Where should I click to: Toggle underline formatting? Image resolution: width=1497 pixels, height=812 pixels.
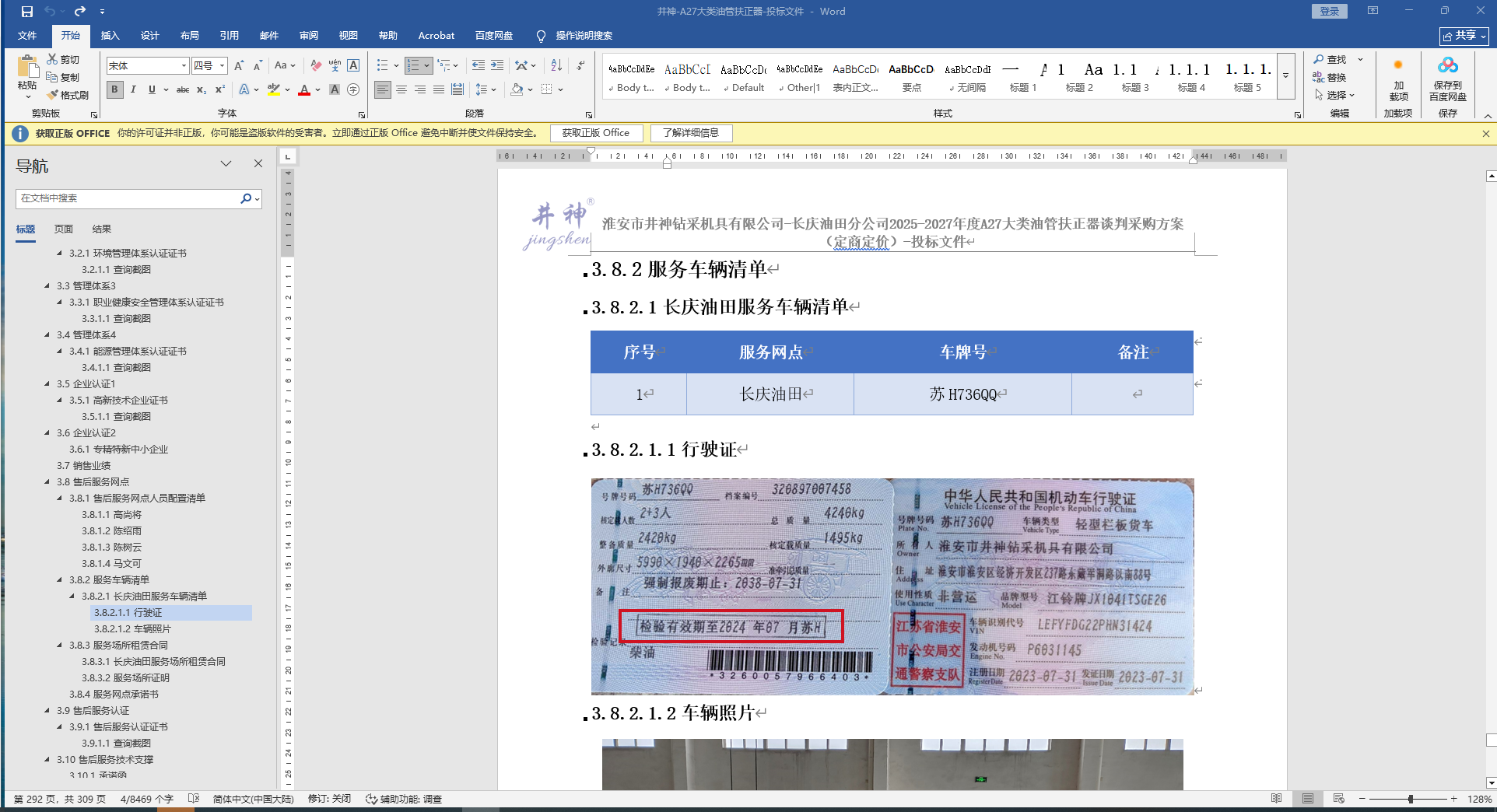point(152,89)
